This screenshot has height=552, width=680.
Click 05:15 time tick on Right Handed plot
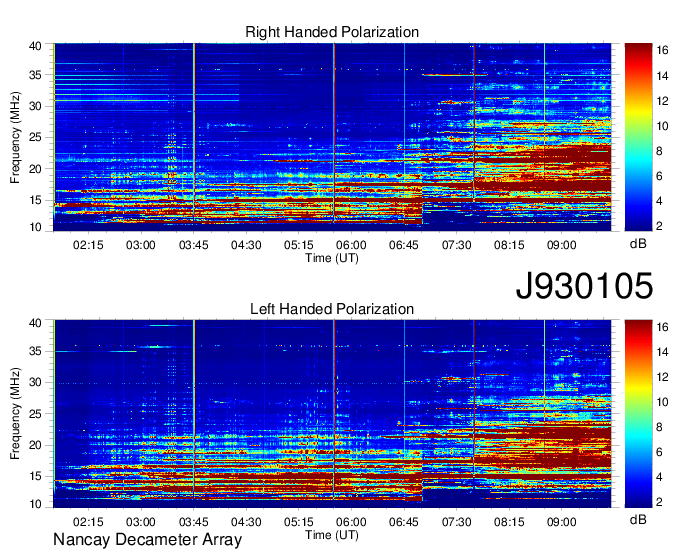(298, 245)
